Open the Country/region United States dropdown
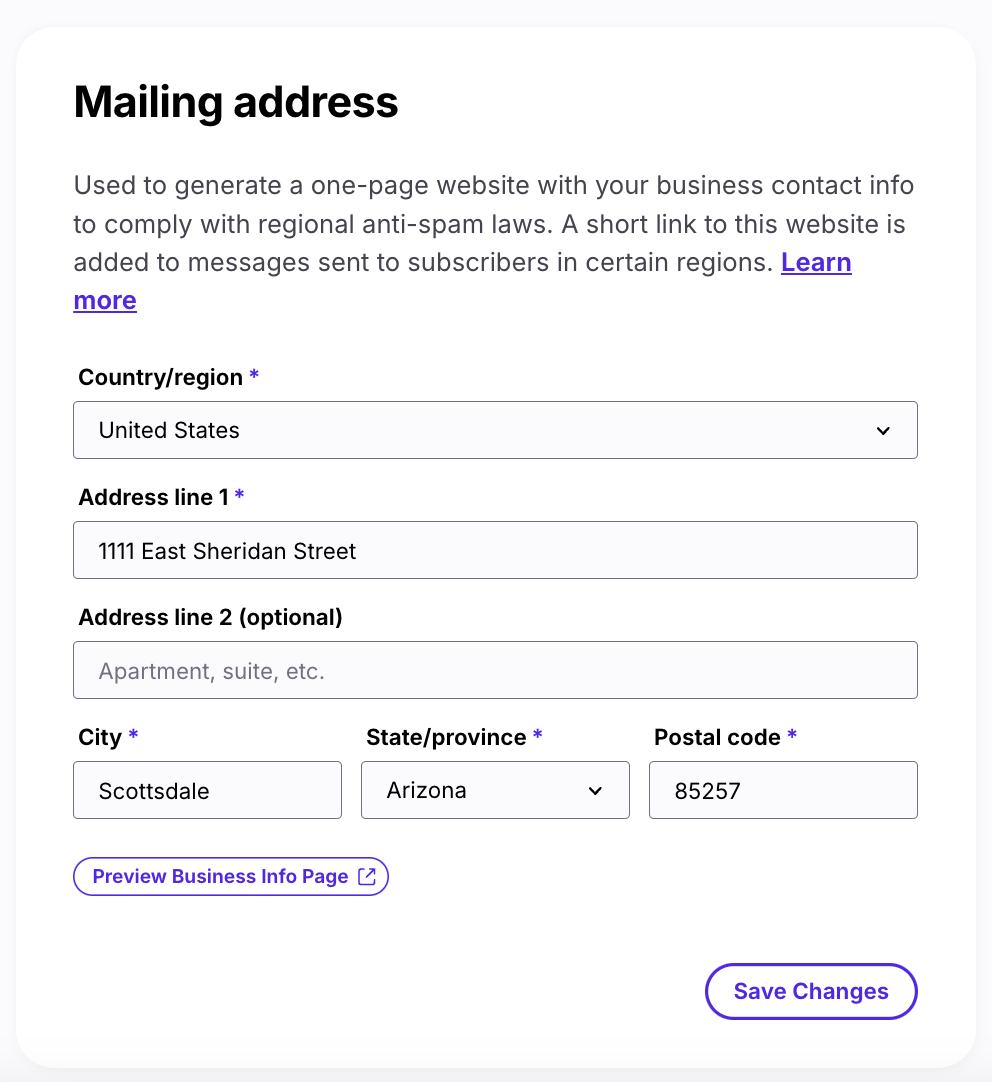The height and width of the screenshot is (1082, 992). point(495,430)
